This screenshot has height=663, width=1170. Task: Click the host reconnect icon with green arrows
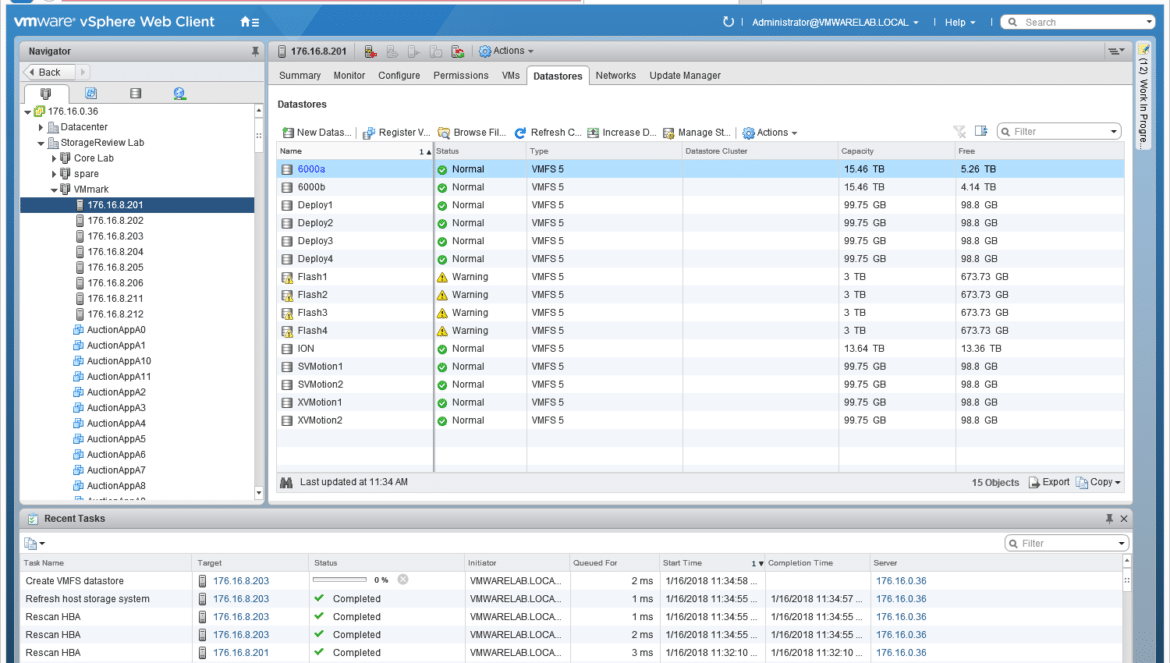click(x=458, y=51)
